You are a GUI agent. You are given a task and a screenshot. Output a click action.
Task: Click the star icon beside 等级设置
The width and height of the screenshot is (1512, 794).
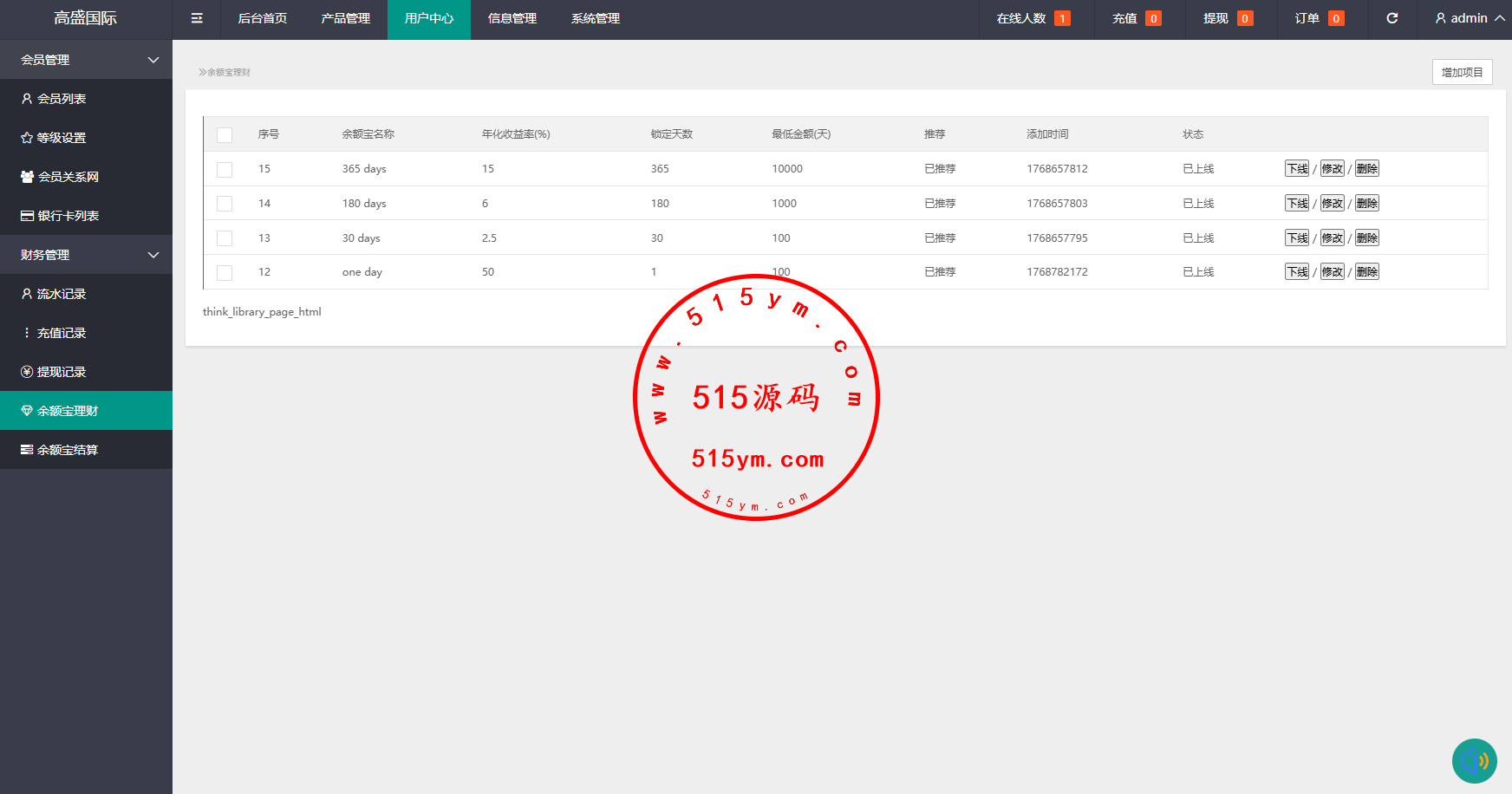point(27,138)
